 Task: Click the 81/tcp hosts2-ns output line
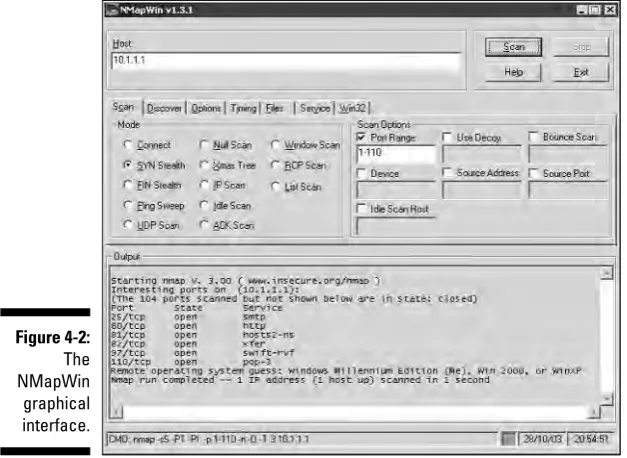click(x=202, y=335)
